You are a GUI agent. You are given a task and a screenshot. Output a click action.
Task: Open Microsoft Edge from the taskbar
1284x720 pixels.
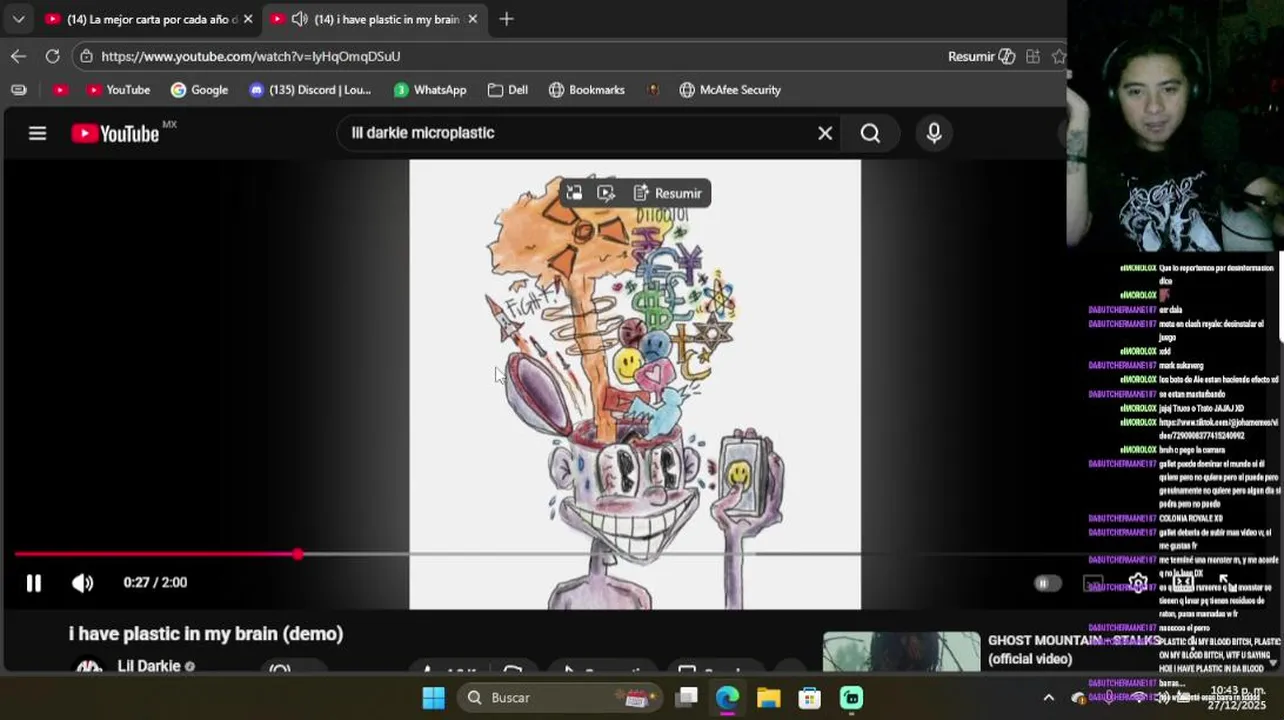tap(727, 698)
